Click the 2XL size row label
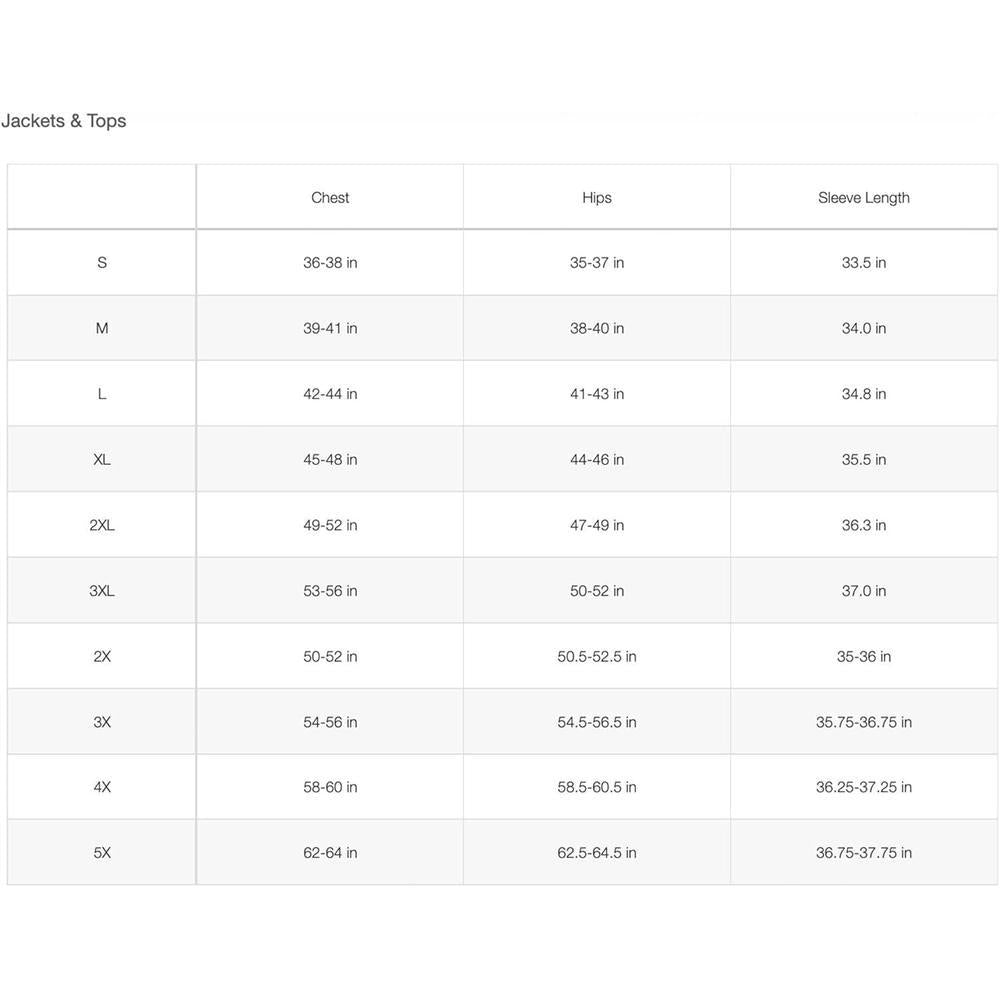Screen dimensions: 1000x1000 (102, 525)
